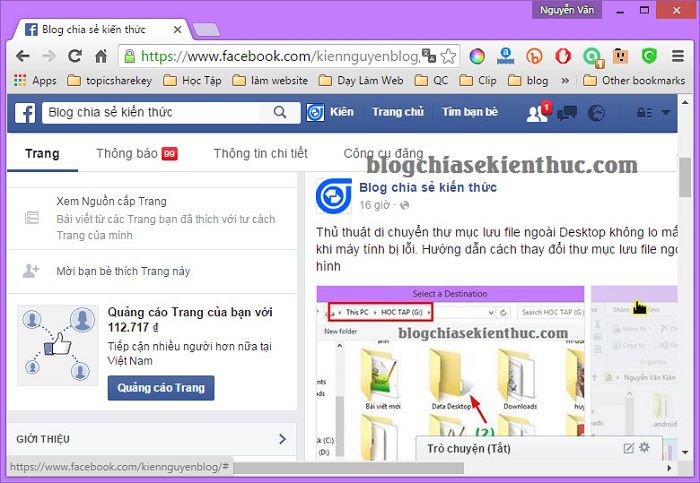Image resolution: width=700 pixels, height=483 pixels.
Task: Open the blog bookmark folder
Action: [x=528, y=81]
